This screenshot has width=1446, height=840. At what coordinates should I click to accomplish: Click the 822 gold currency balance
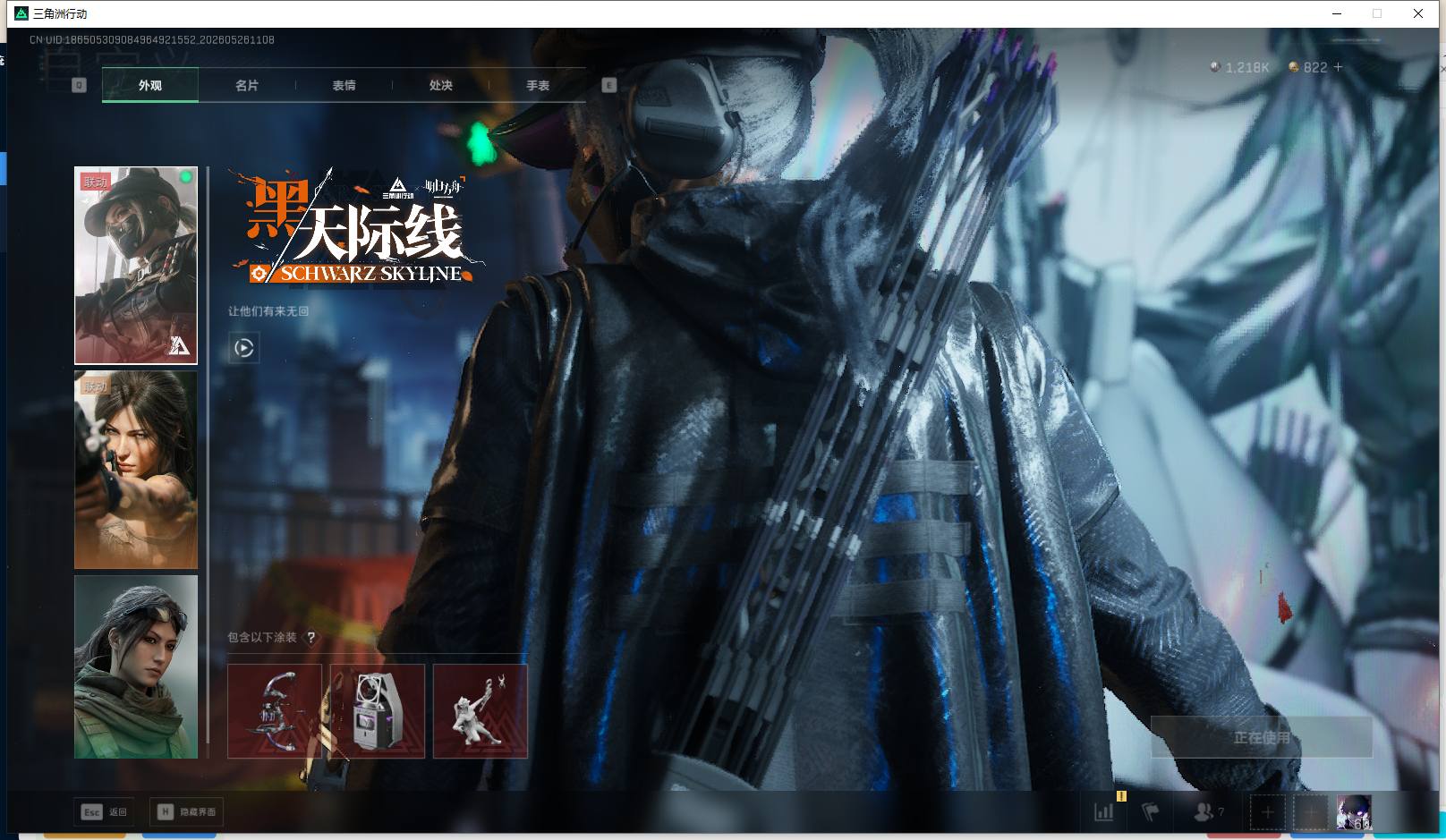coord(1308,67)
